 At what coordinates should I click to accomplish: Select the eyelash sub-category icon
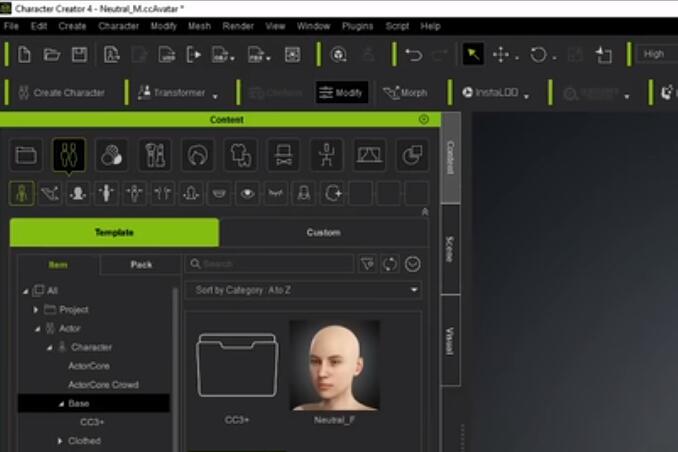[x=275, y=193]
